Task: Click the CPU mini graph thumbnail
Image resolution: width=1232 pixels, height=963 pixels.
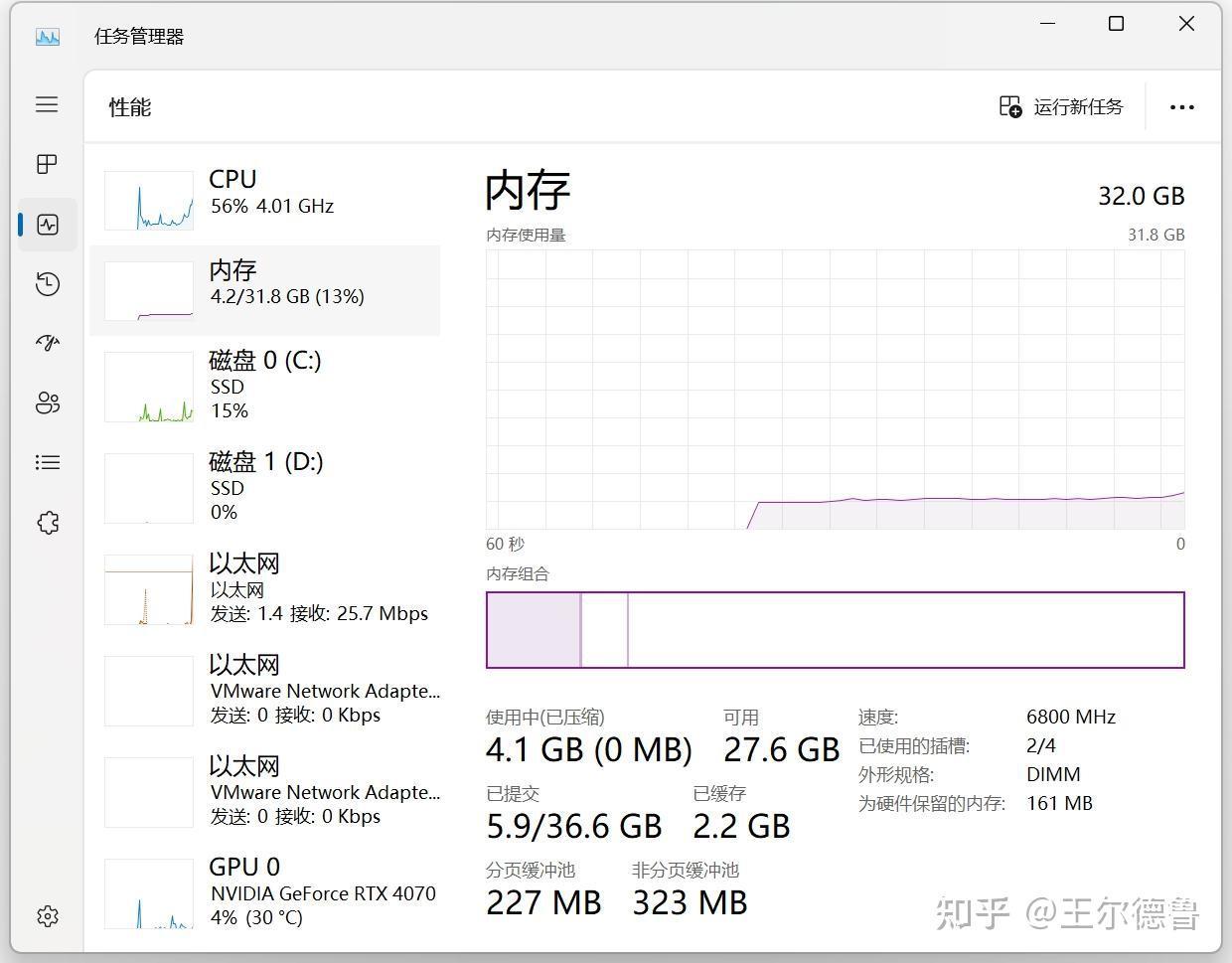Action: (149, 200)
